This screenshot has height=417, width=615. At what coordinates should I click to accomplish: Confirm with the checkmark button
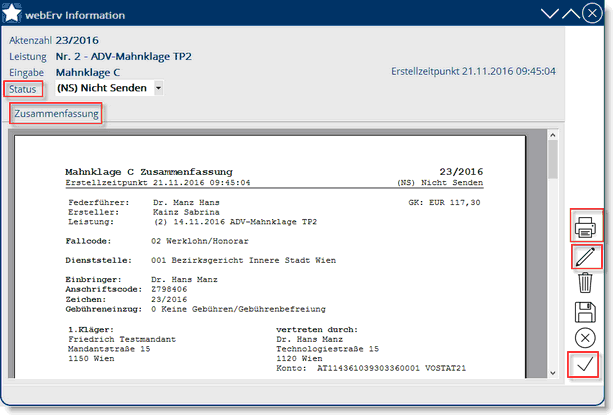coord(586,366)
